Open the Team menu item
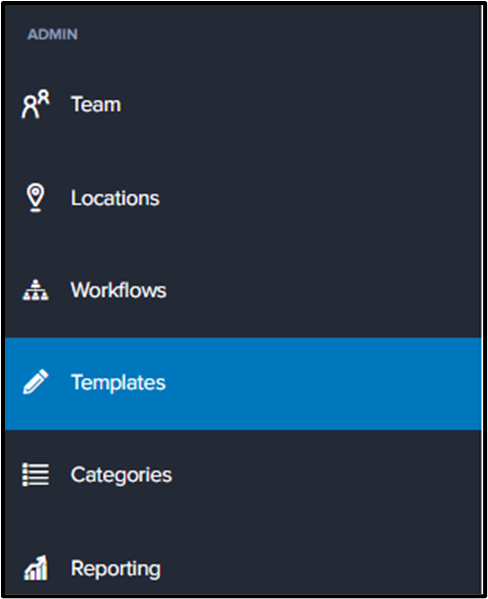 coord(243,104)
